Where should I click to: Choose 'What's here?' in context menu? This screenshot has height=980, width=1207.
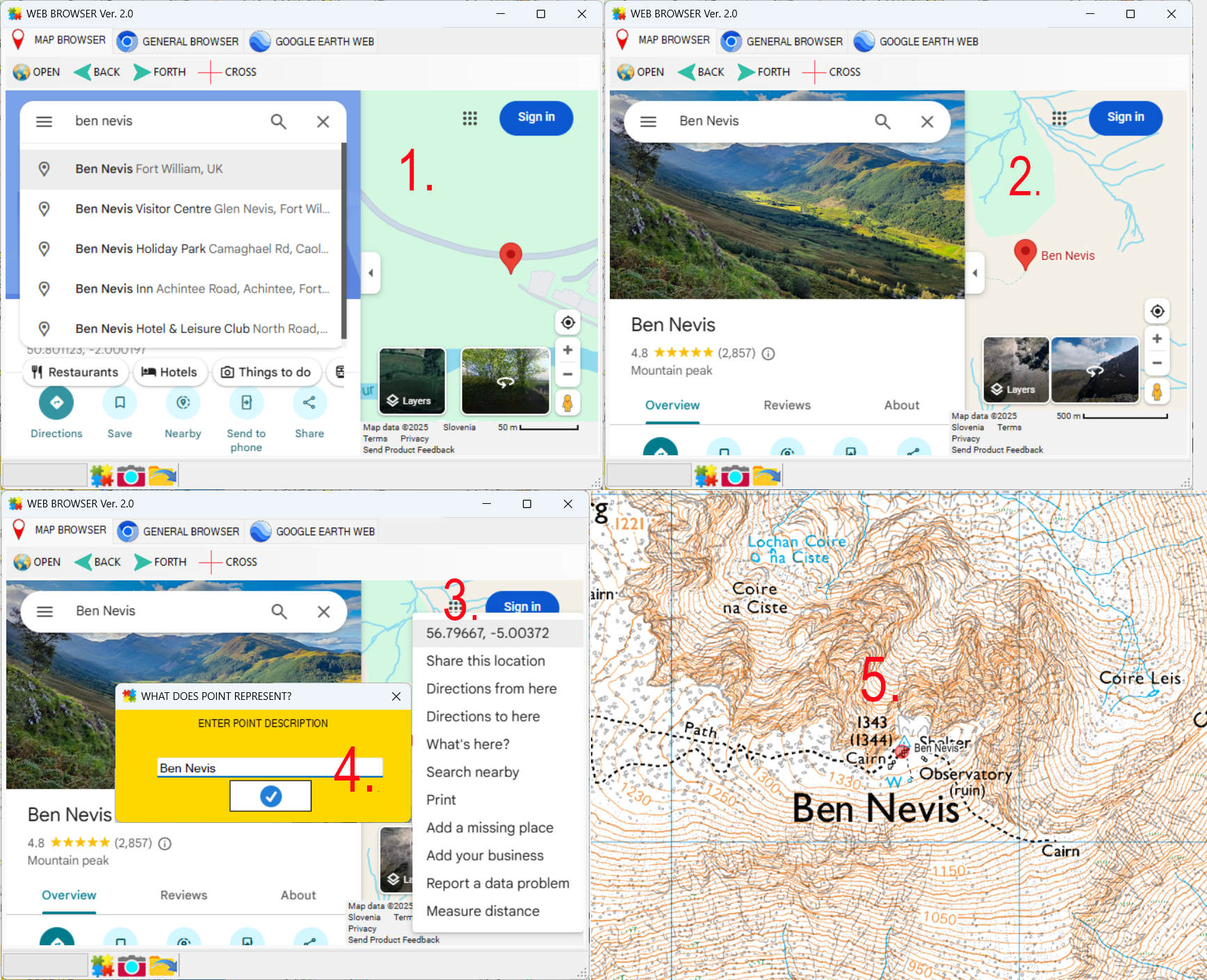click(498, 744)
